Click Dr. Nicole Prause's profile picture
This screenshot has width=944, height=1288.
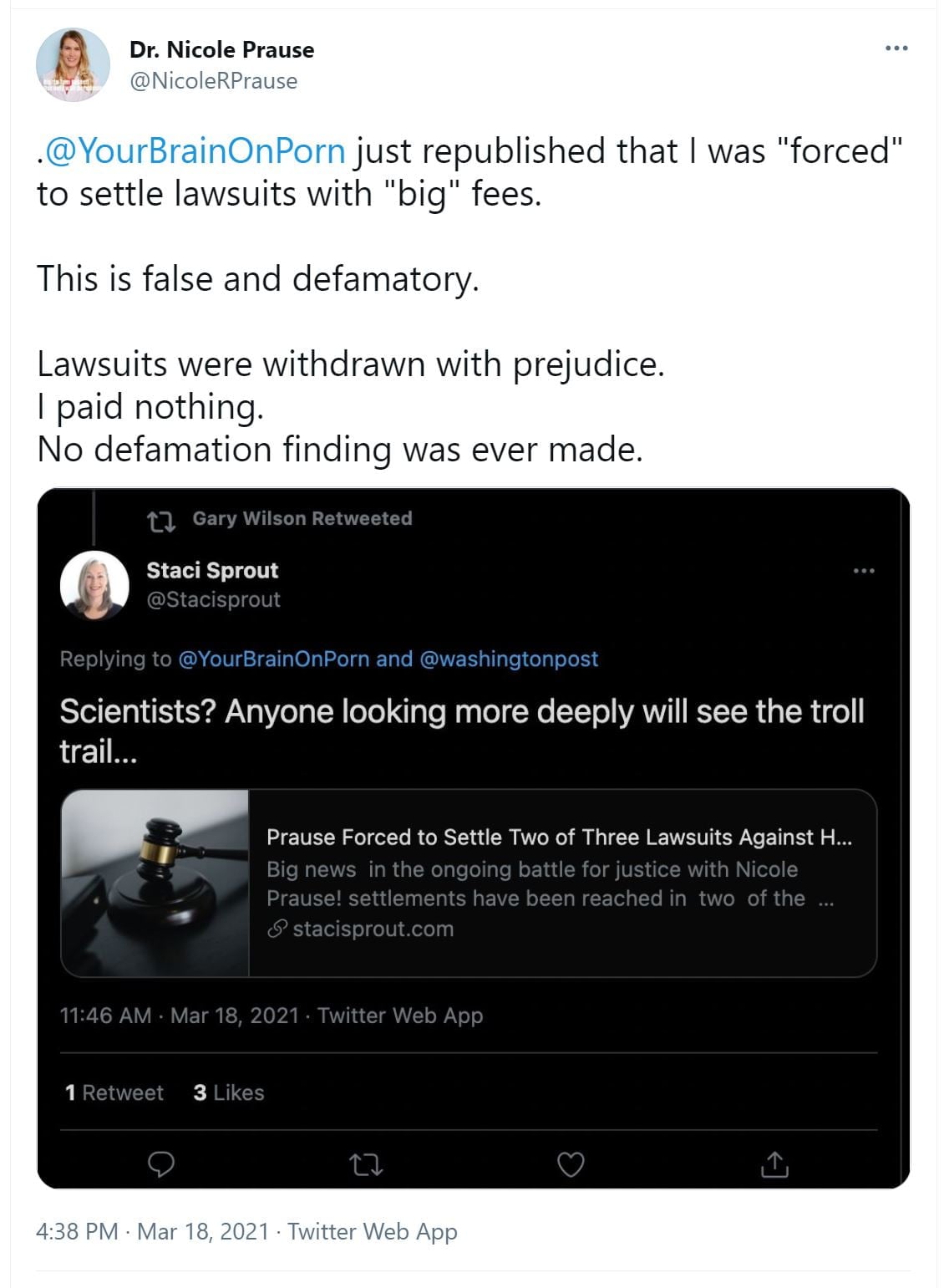[73, 64]
